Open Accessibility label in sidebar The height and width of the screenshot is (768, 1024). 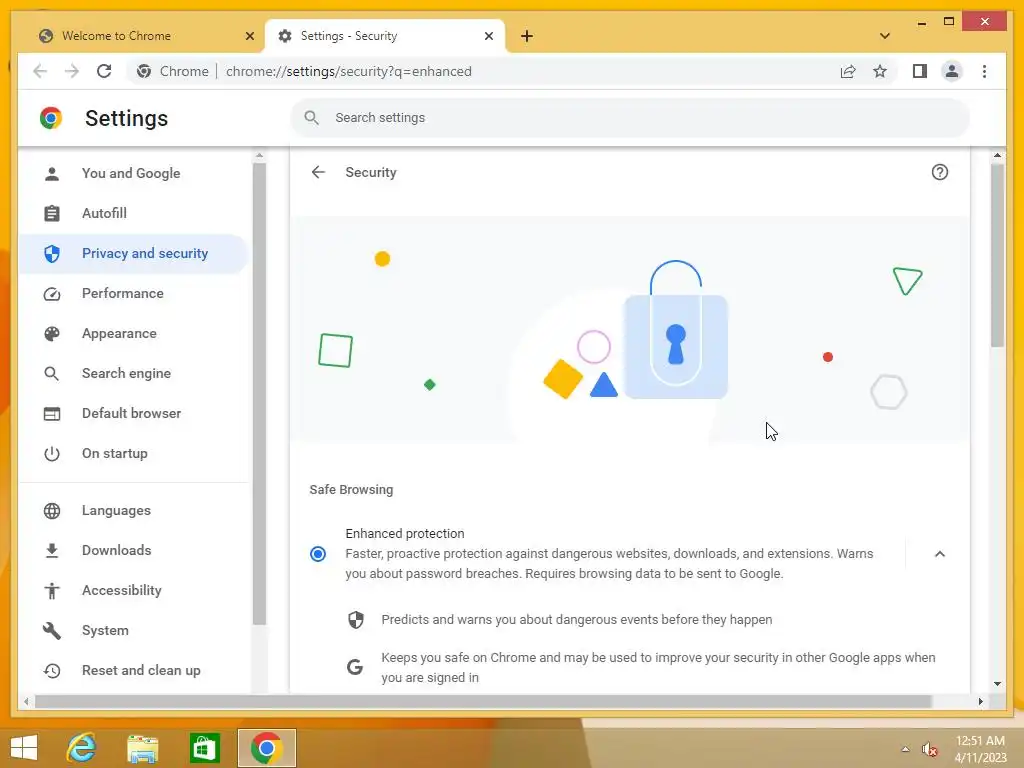tap(121, 590)
